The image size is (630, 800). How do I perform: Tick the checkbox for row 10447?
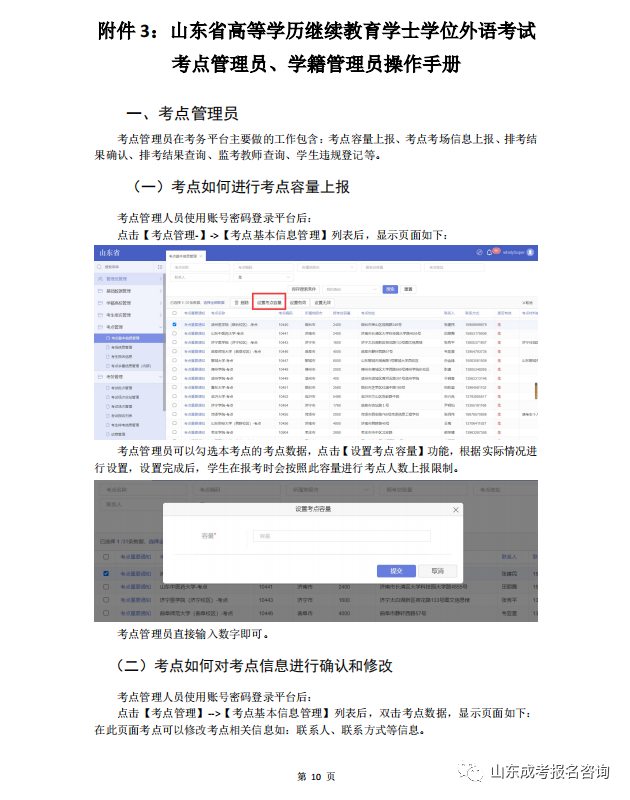click(x=174, y=360)
